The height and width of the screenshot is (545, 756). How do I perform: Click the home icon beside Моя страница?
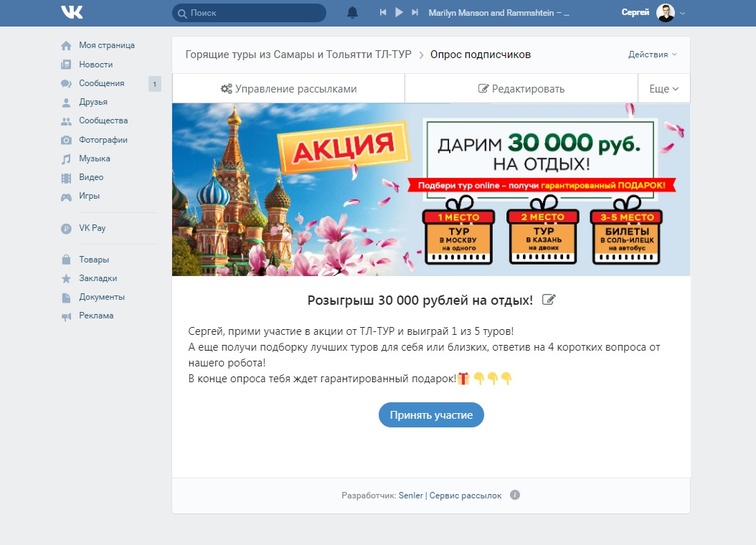pos(66,46)
